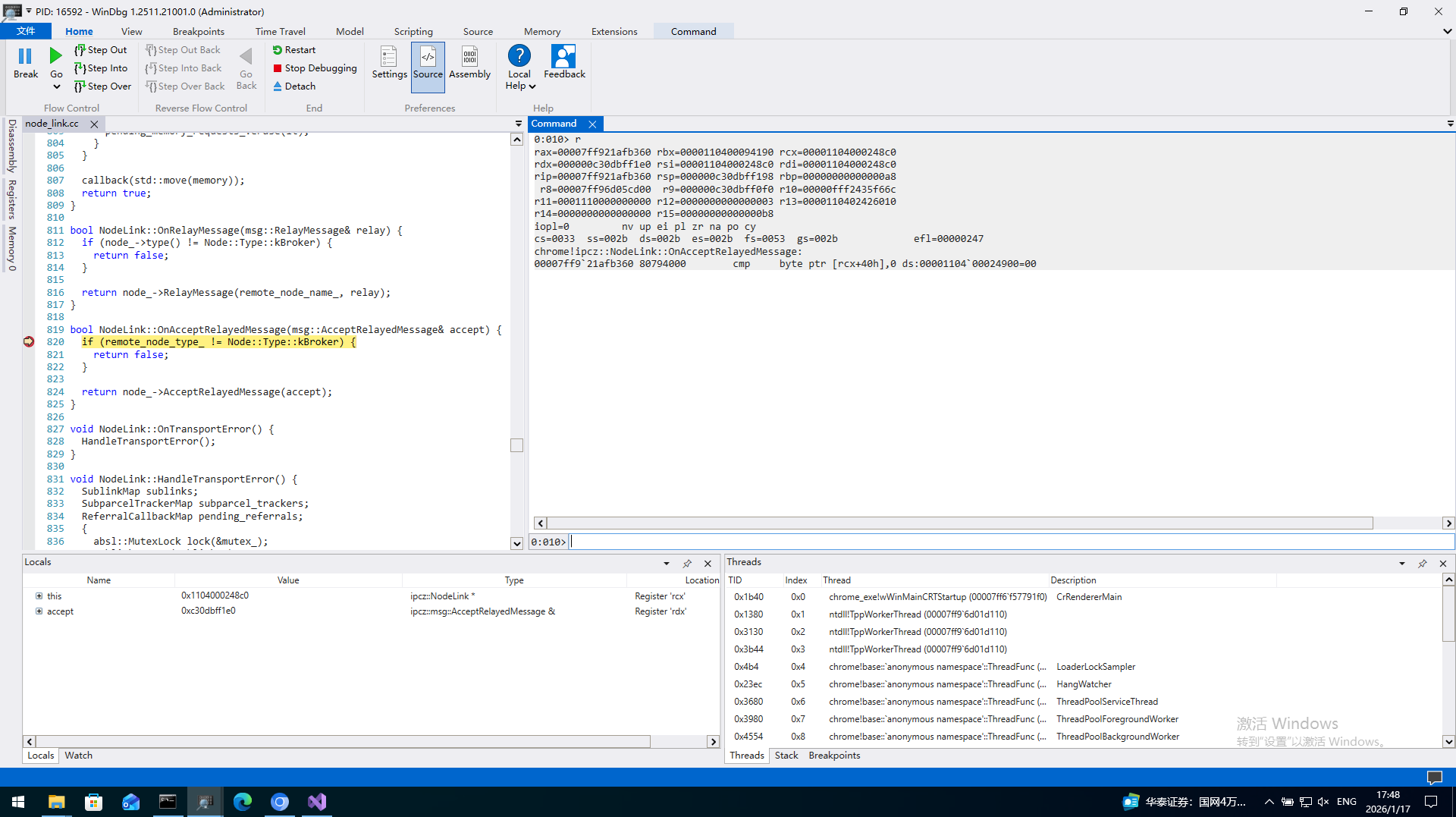Sort Threads by the TID column
Image resolution: width=1456 pixels, height=817 pixels.
pyautogui.click(x=736, y=580)
